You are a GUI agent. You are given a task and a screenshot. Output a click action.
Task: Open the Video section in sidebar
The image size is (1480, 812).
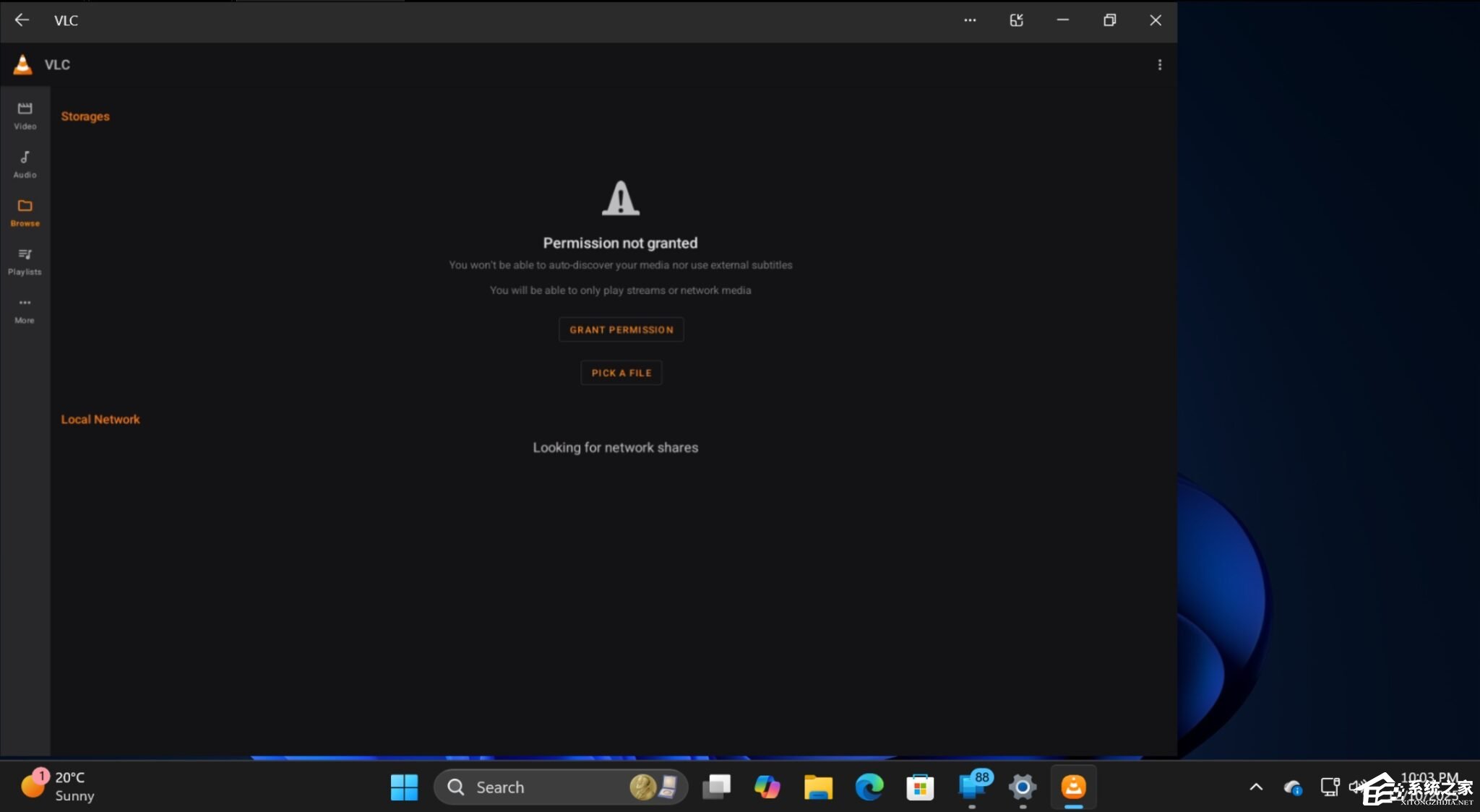pos(25,115)
